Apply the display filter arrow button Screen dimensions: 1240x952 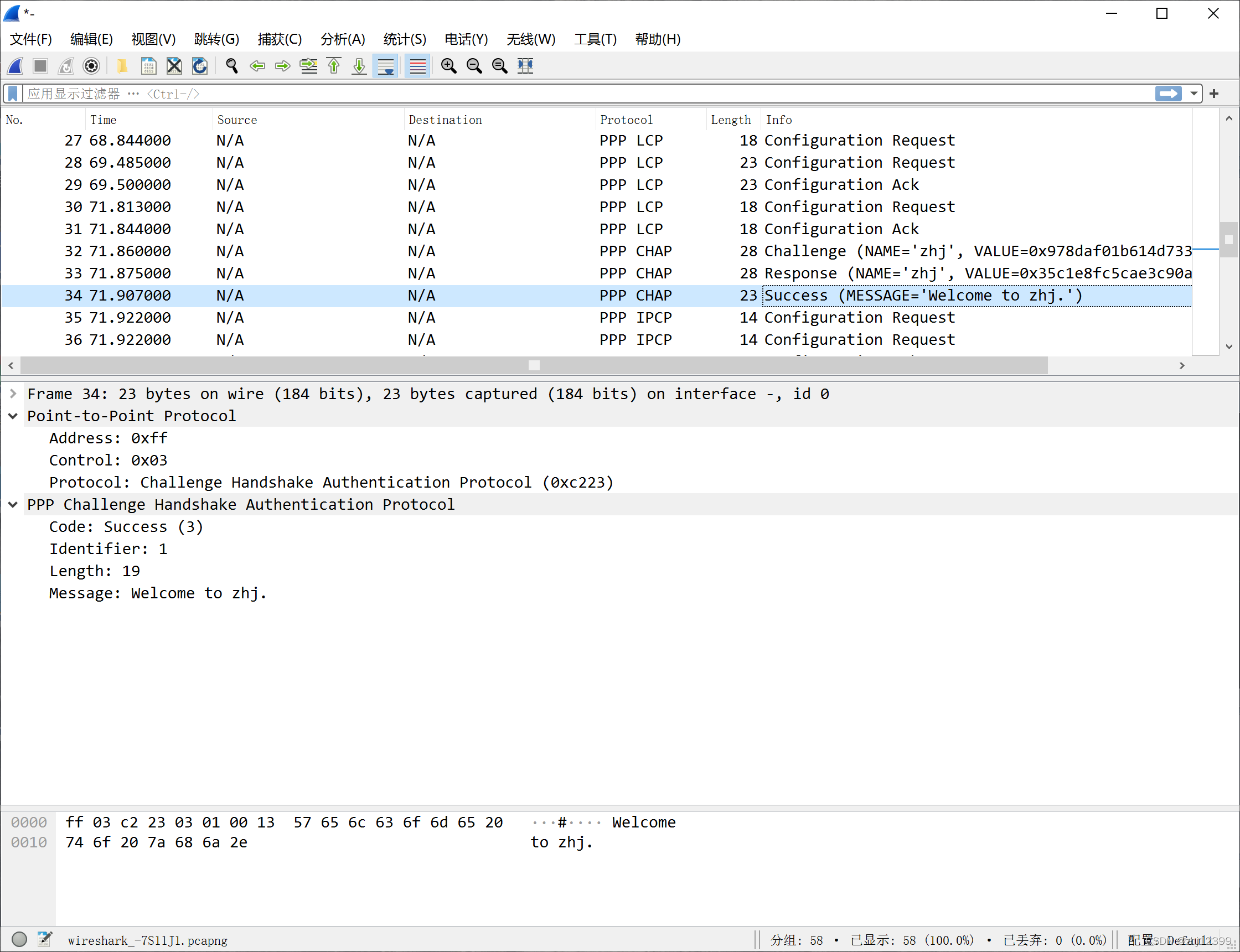tap(1168, 94)
